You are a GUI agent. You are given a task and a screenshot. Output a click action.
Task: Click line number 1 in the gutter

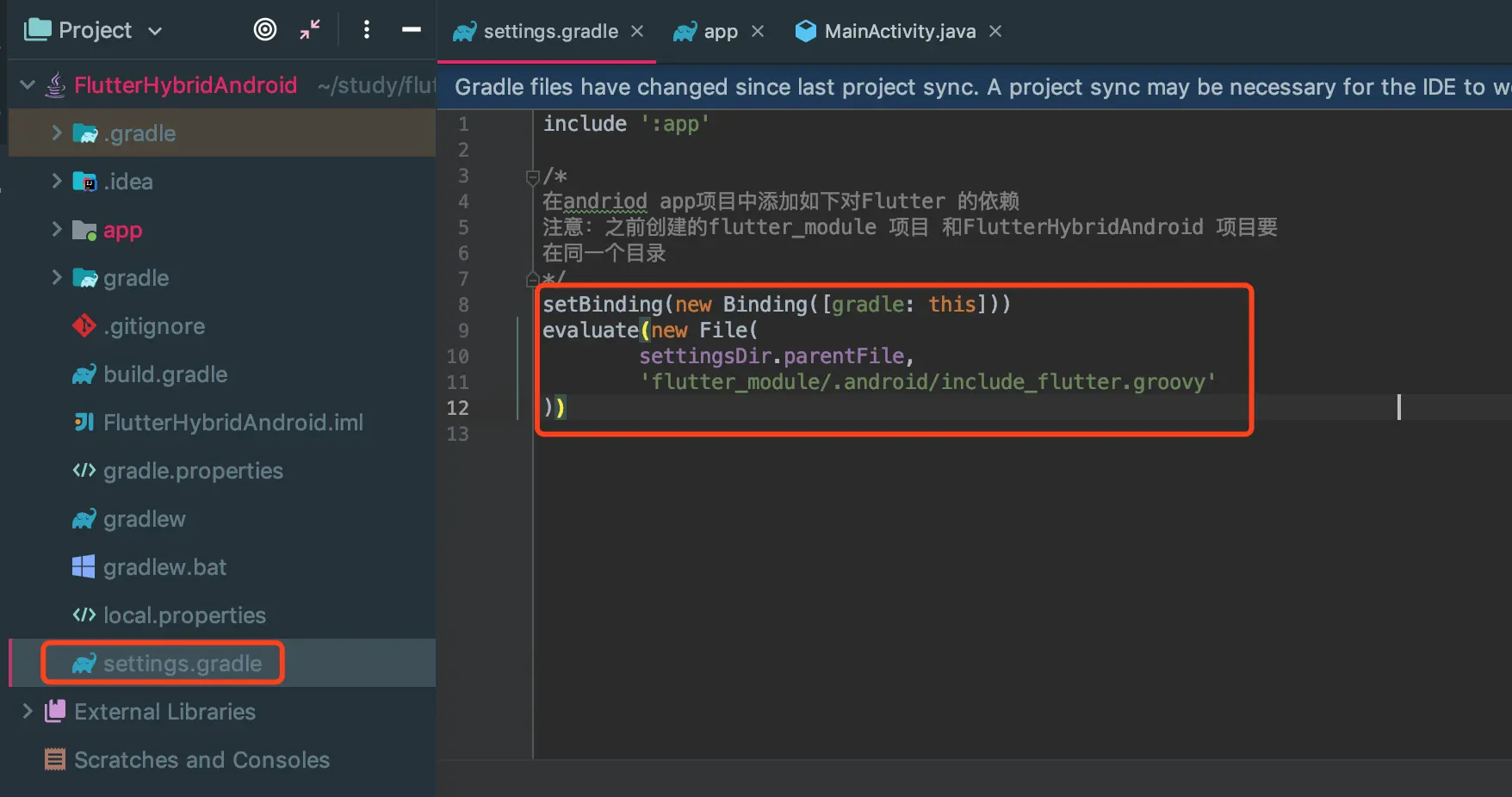[x=463, y=124]
